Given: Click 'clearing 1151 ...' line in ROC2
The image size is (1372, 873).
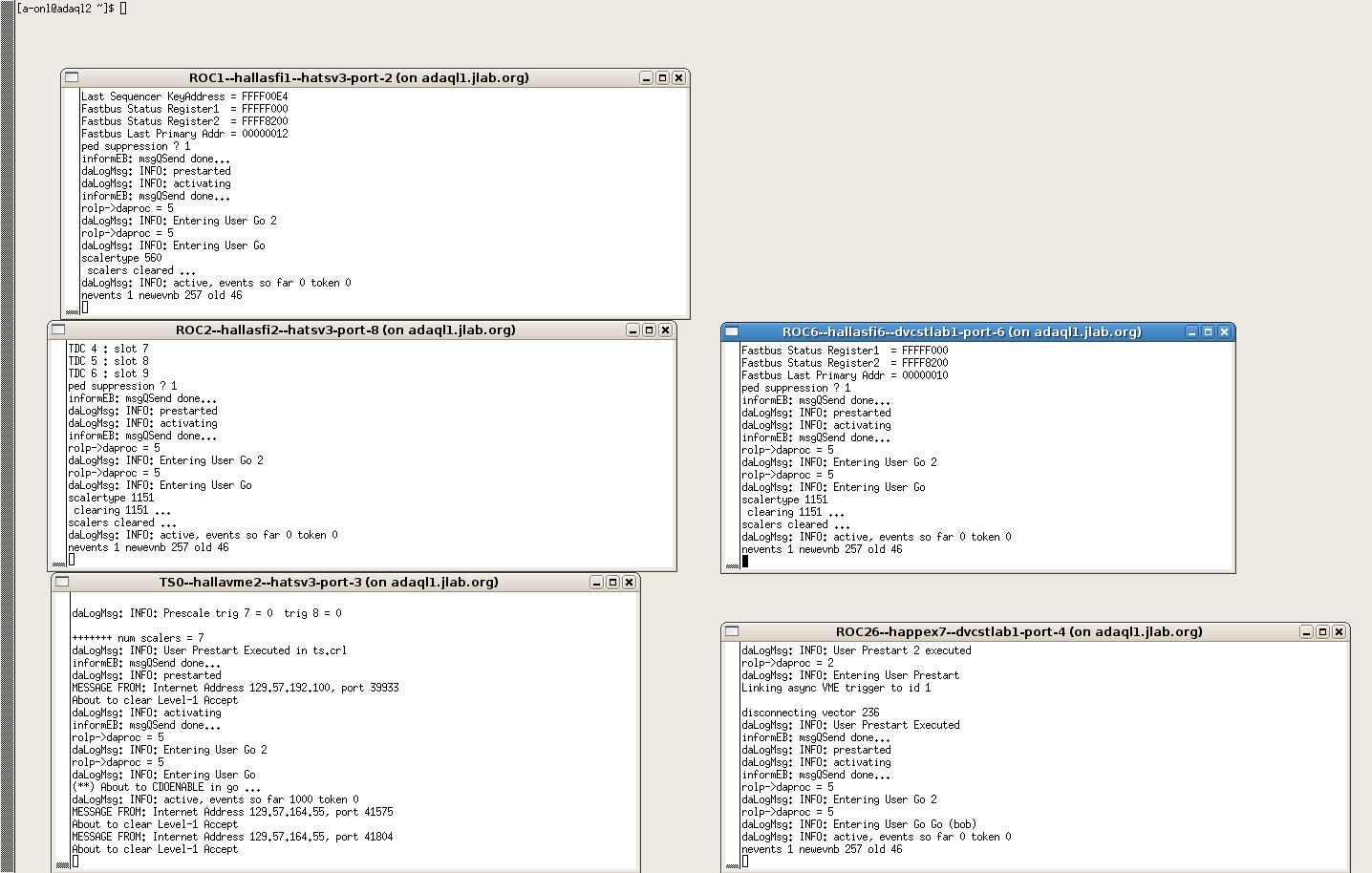Looking at the screenshot, I should 122,510.
